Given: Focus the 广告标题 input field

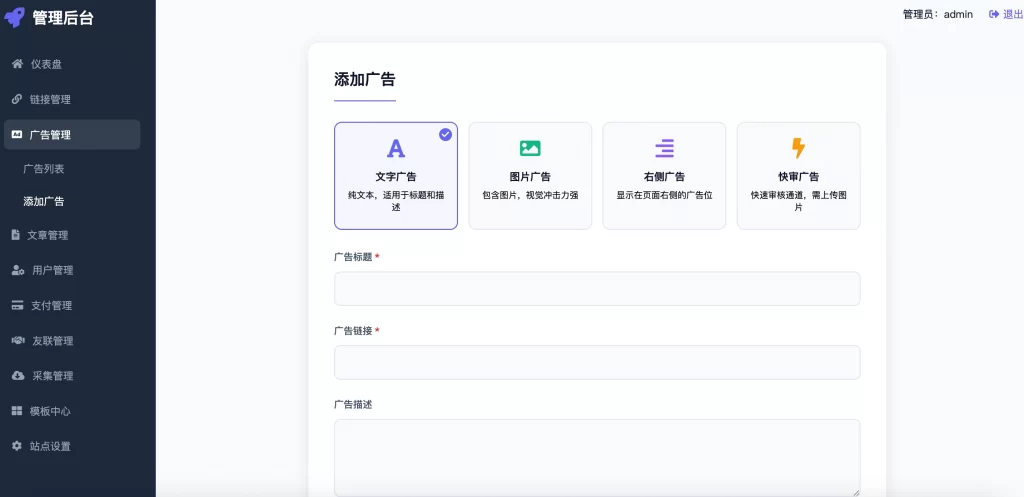Looking at the screenshot, I should pyautogui.click(x=597, y=288).
